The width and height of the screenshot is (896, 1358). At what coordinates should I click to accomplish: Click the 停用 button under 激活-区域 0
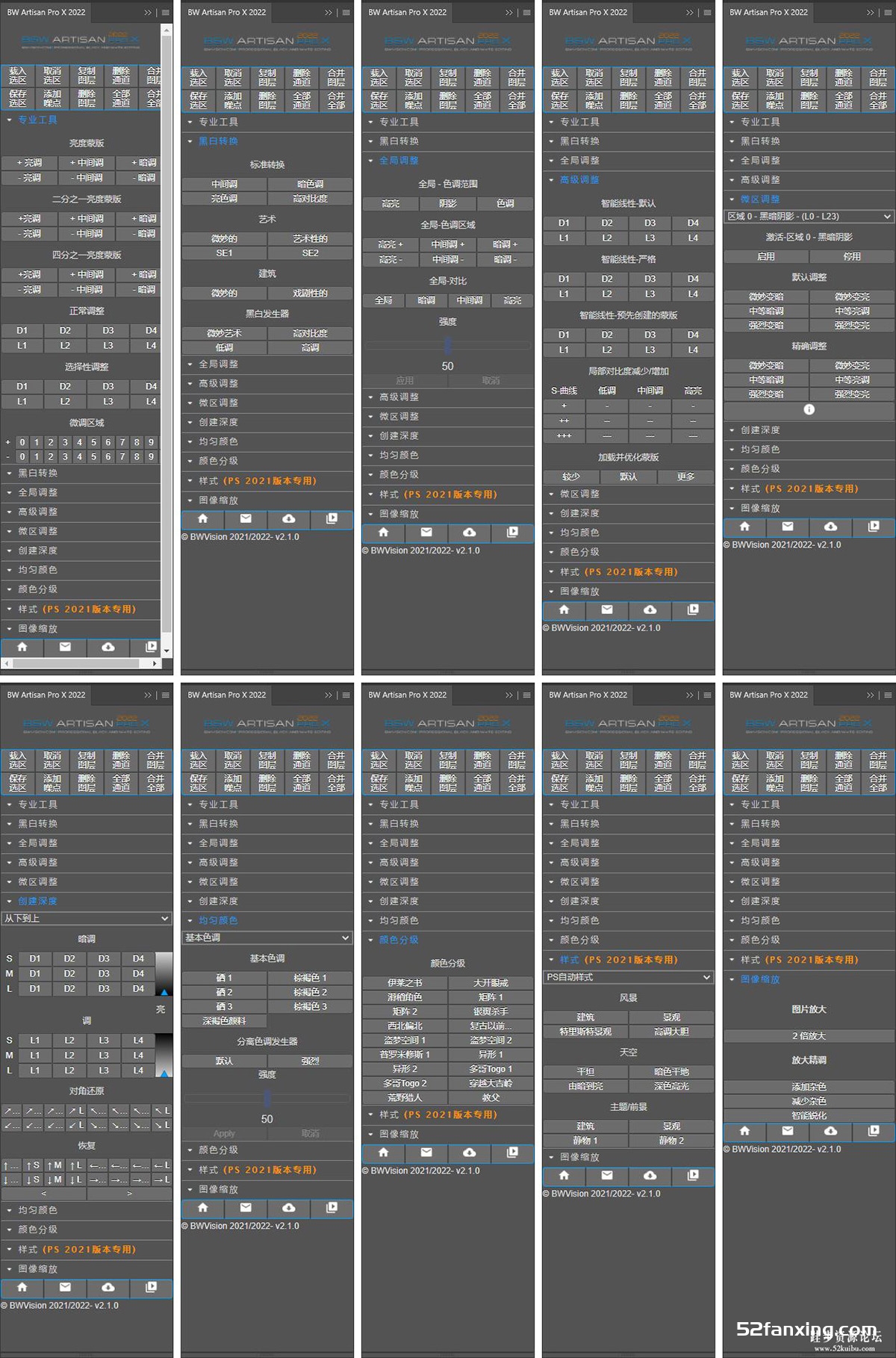click(852, 256)
